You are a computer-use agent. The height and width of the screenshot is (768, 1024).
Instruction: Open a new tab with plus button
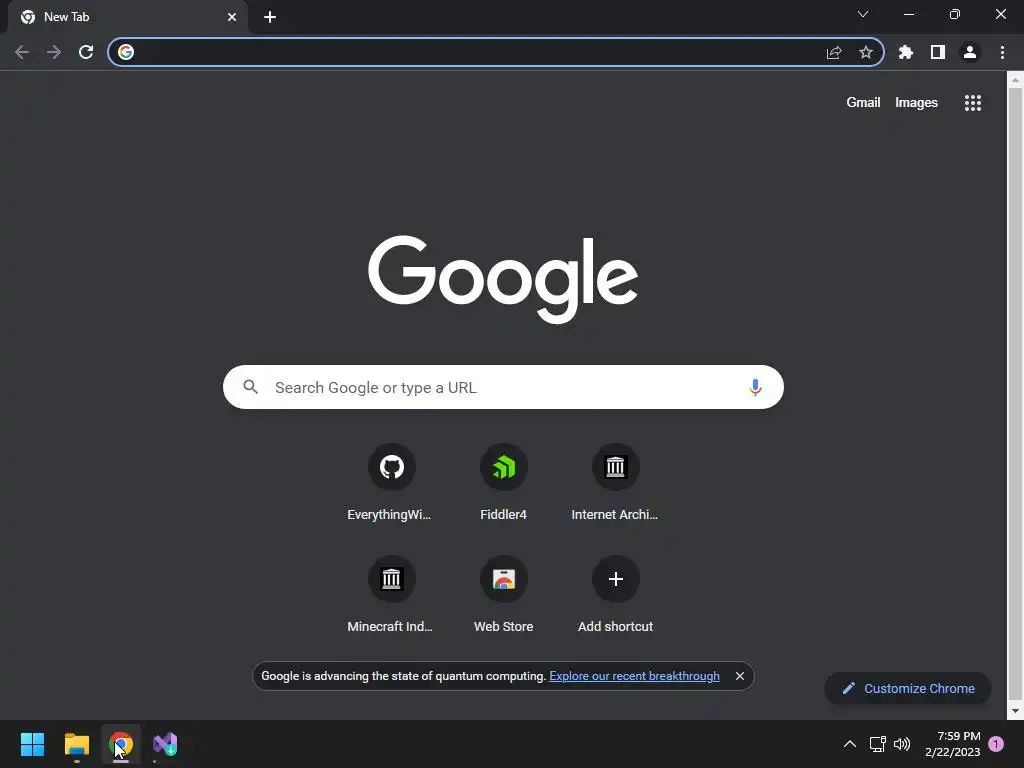[x=270, y=17]
